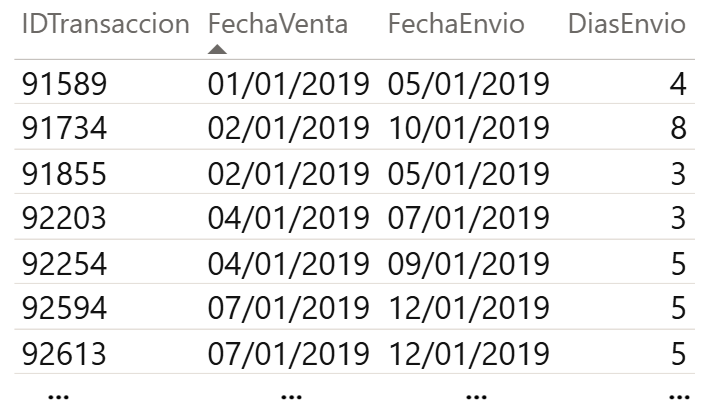Screen dimensions: 710x416
Task: Sort by the IDTransaccion column header
Action: point(105,25)
